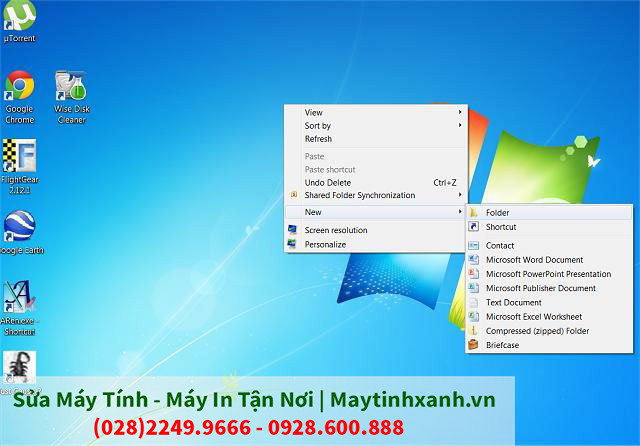This screenshot has width=640, height=446.
Task: Click the Shared Folder Synchronization icon
Action: pyautogui.click(x=293, y=195)
